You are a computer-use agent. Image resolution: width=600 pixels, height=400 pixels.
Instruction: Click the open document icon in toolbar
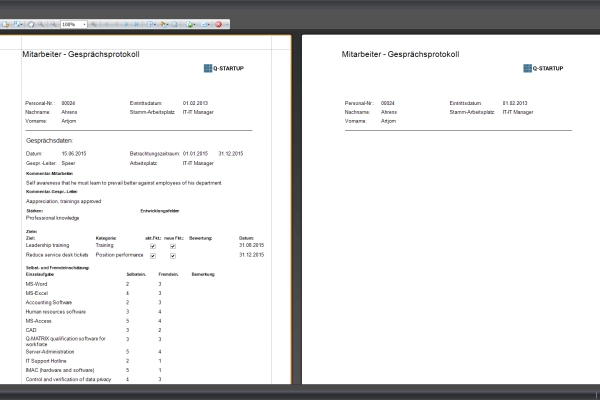click(x=6, y=24)
